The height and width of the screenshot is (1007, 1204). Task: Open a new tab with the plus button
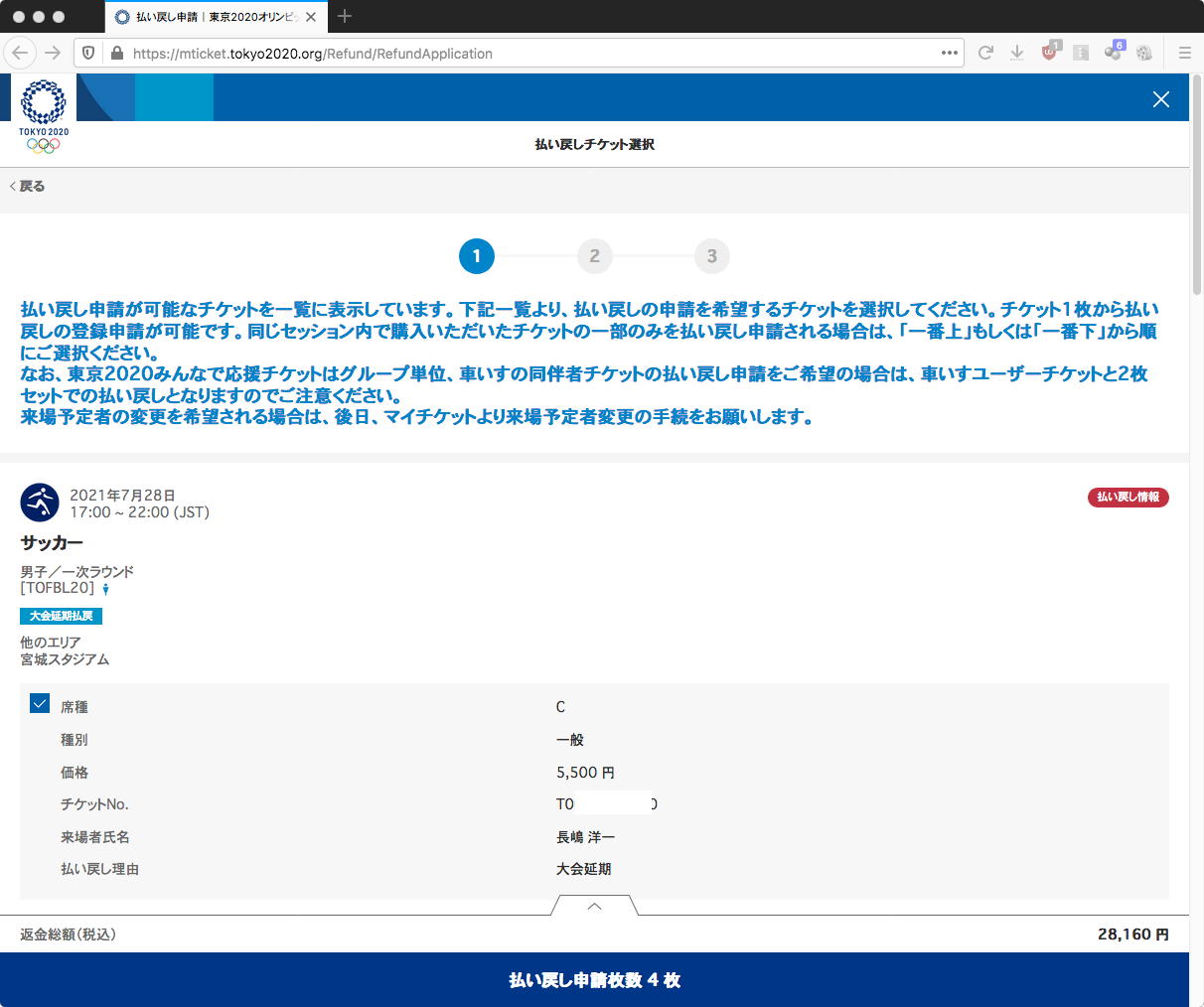tap(345, 16)
